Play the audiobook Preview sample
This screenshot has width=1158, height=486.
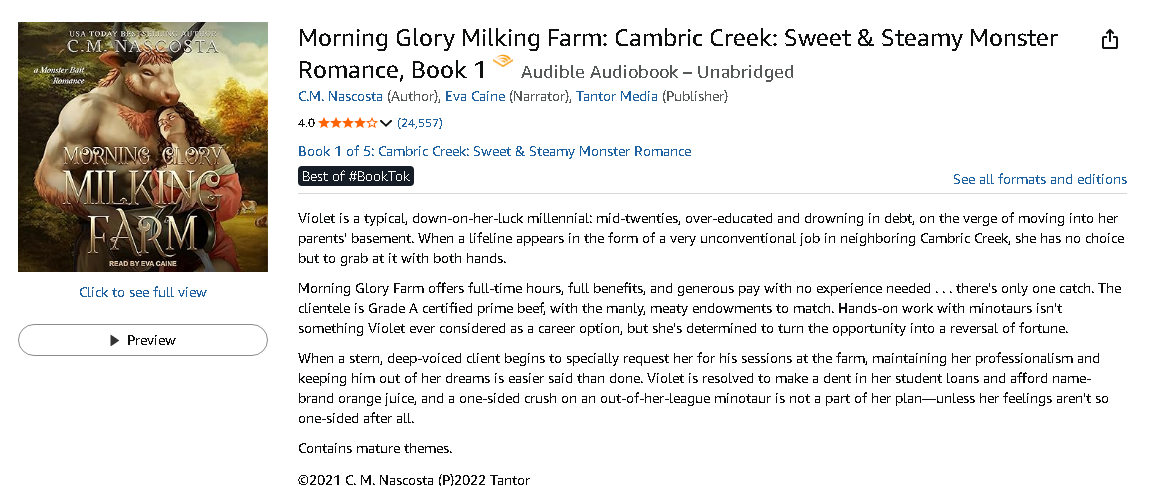[143, 340]
